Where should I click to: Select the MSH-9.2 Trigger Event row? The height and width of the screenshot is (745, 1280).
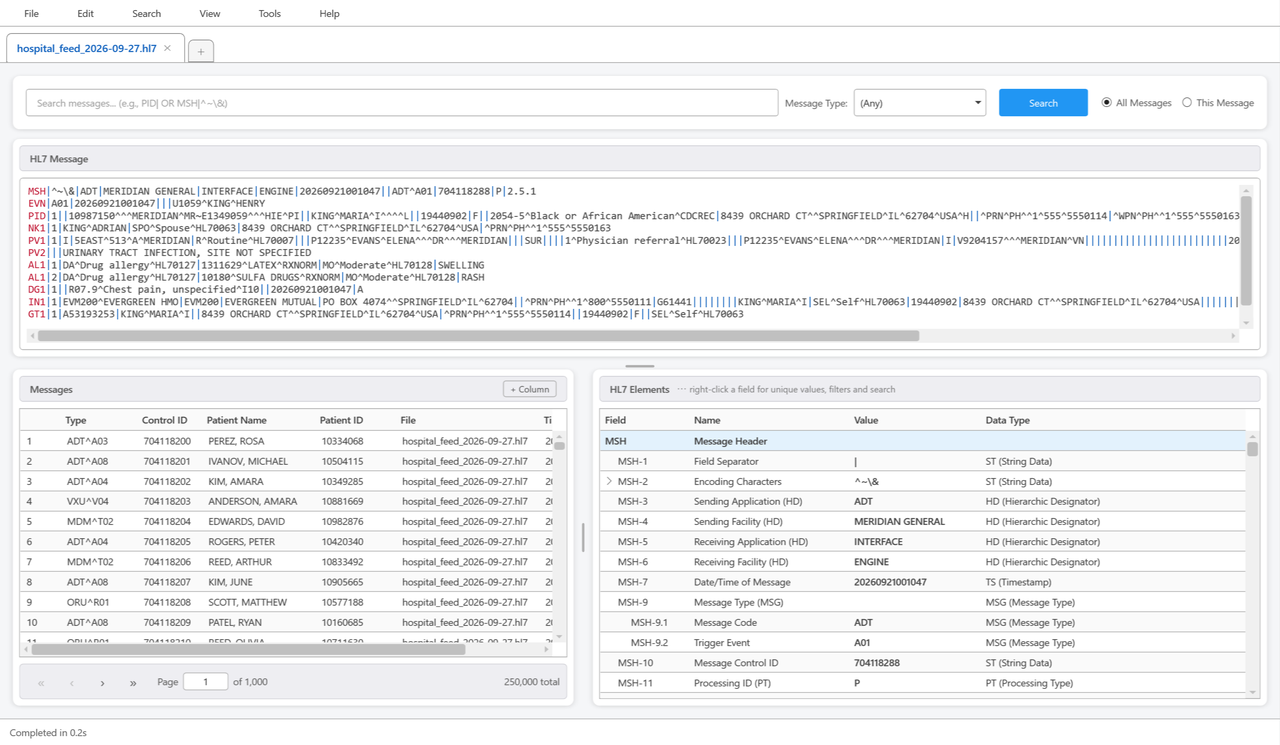tap(922, 642)
